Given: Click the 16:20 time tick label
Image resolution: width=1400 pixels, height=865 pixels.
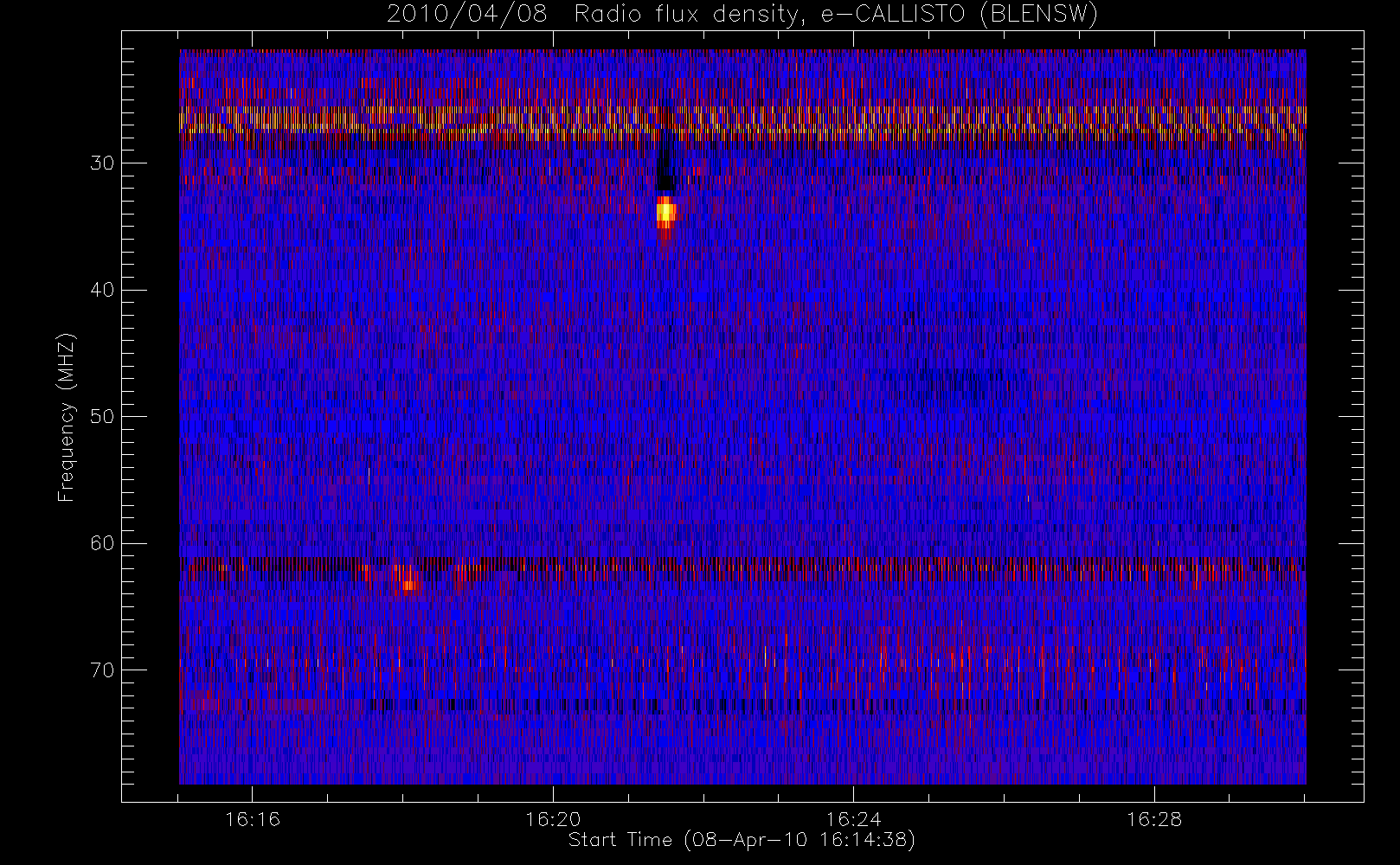Looking at the screenshot, I should 553,819.
